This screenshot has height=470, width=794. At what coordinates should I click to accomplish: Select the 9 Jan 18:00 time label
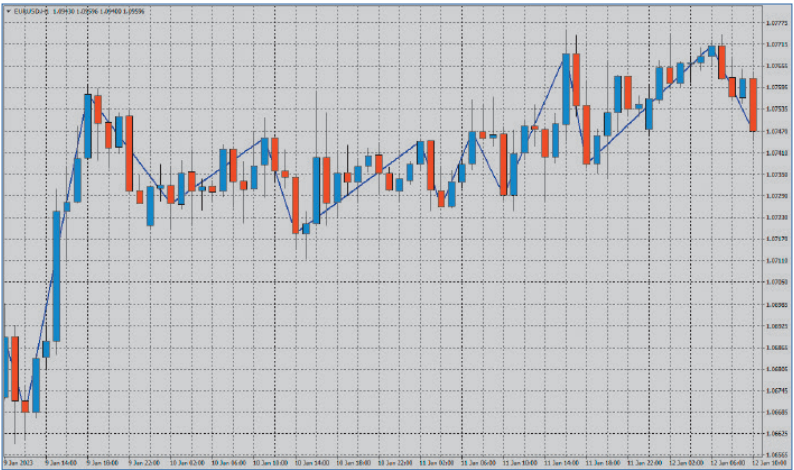(102, 464)
